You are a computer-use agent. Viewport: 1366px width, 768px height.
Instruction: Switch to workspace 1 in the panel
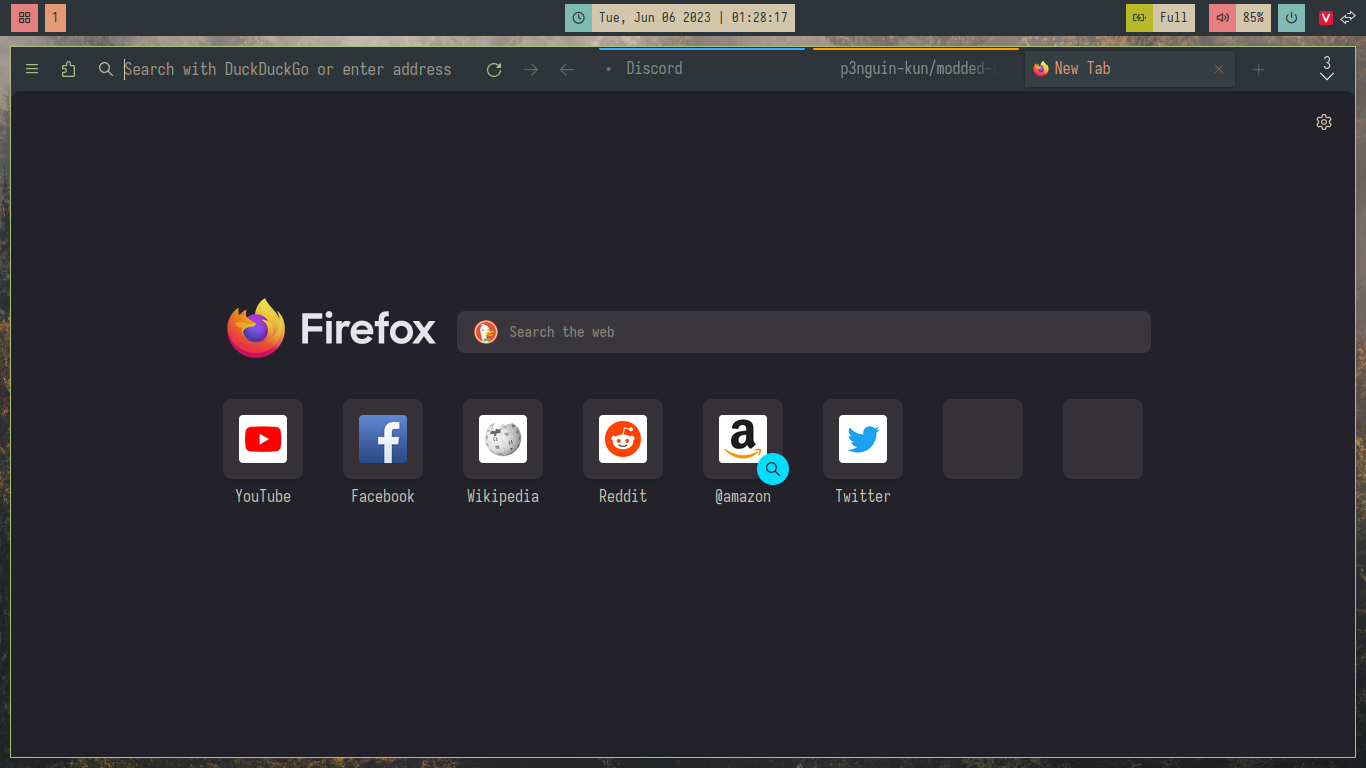(55, 18)
